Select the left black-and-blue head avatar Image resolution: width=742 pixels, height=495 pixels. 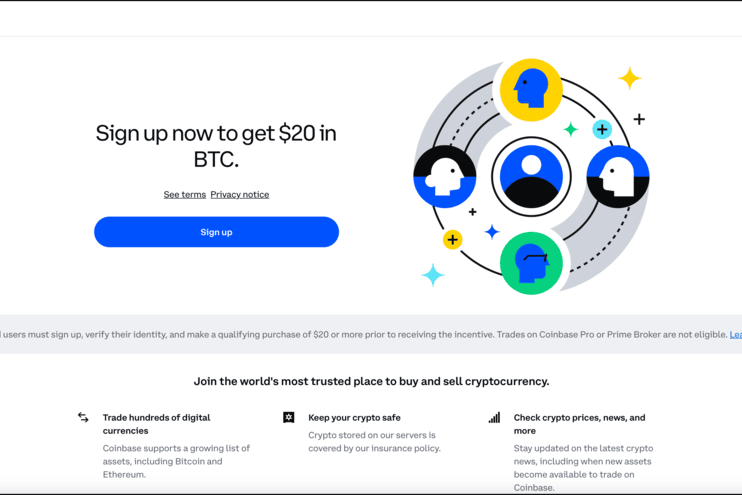444,177
